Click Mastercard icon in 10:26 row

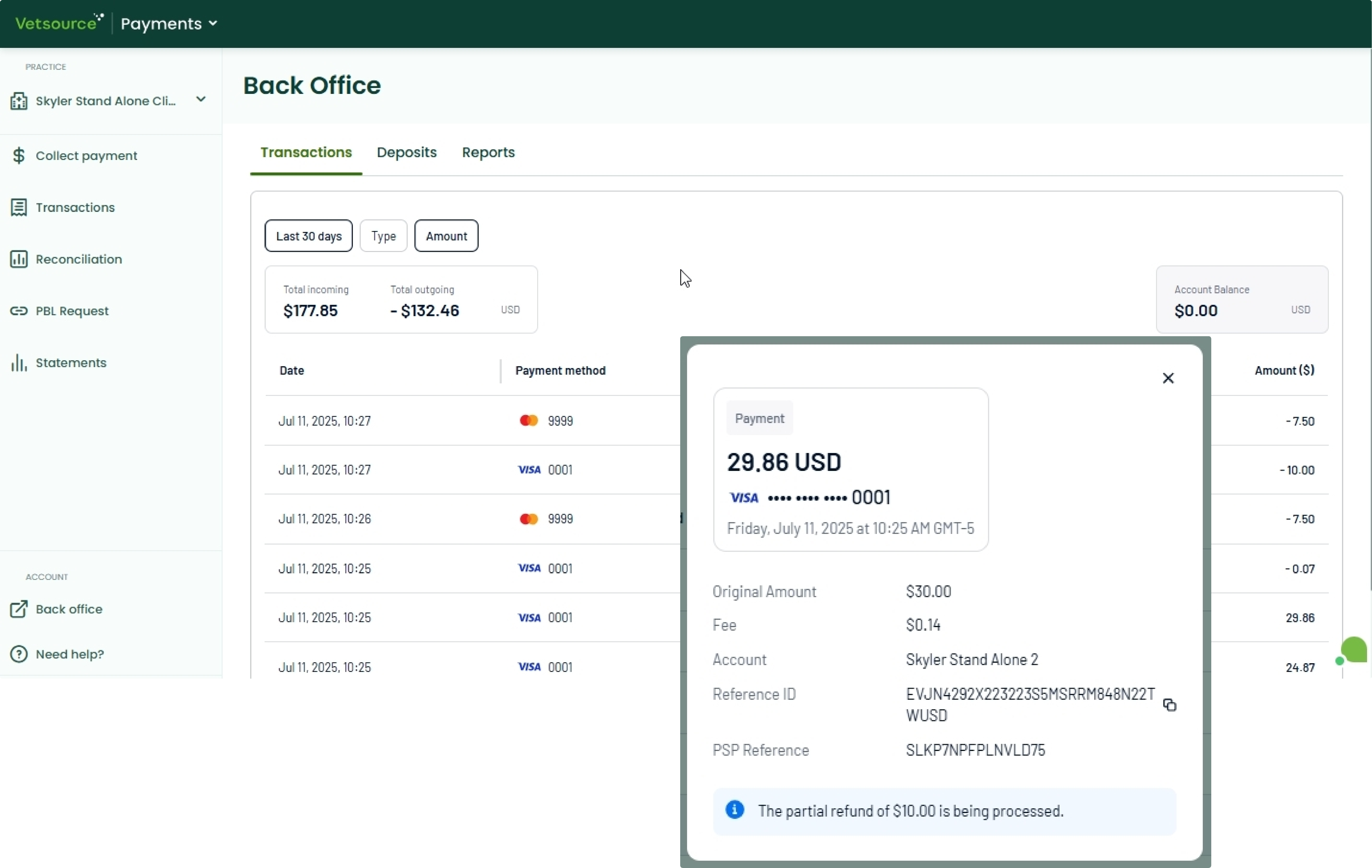[x=529, y=519]
